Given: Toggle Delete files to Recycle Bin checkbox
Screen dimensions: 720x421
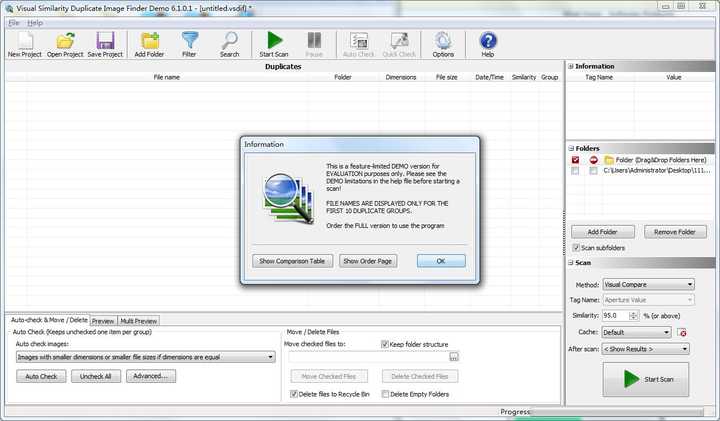Looking at the screenshot, I should coord(294,394).
